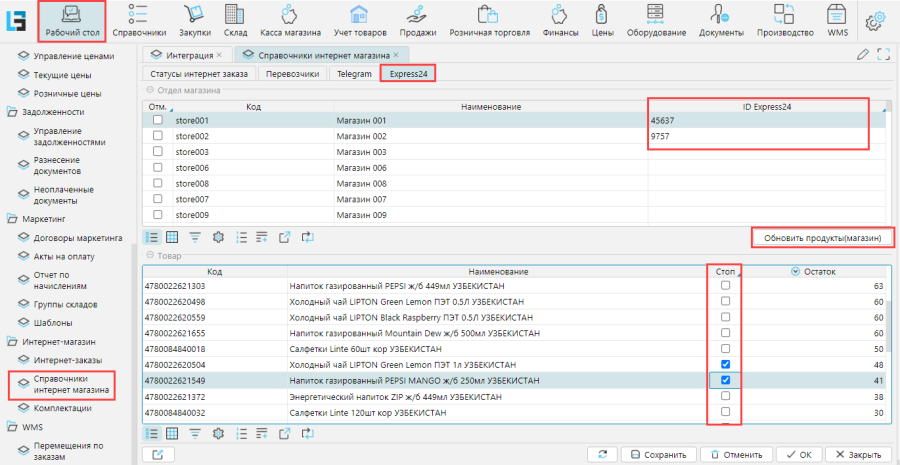Click the filter icon in the store grid toolbar
The image size is (900, 465).
pos(195,237)
